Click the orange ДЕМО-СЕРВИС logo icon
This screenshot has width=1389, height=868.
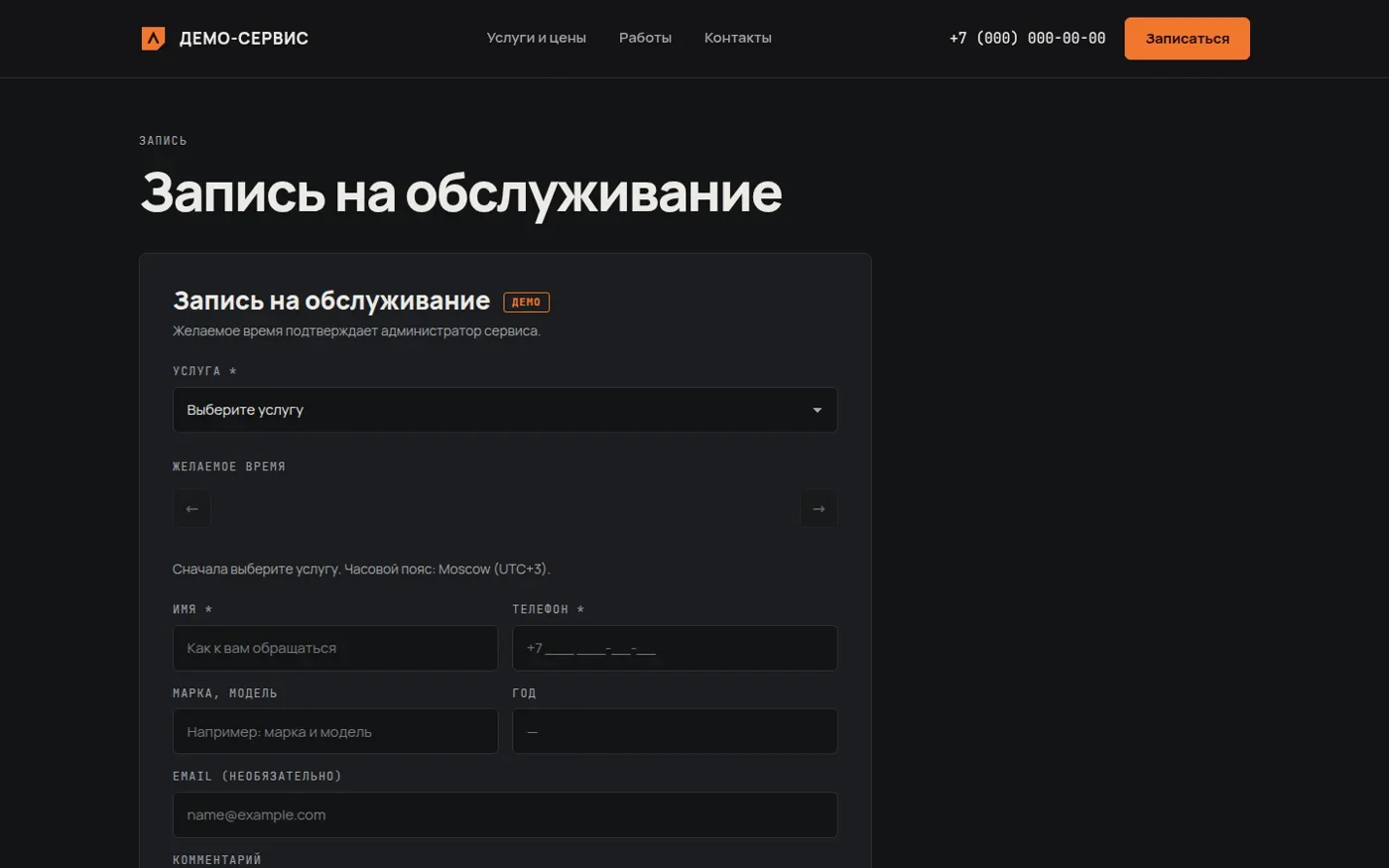pos(153,39)
